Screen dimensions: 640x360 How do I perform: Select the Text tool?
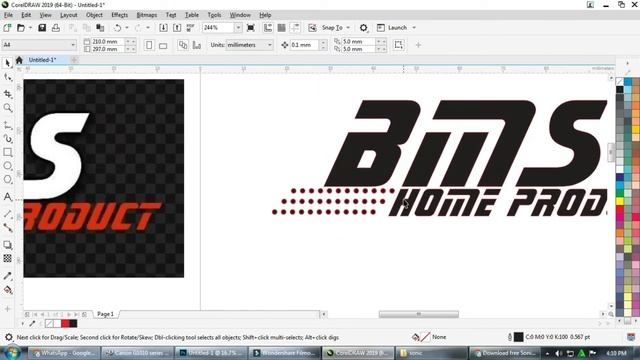(x=7, y=197)
